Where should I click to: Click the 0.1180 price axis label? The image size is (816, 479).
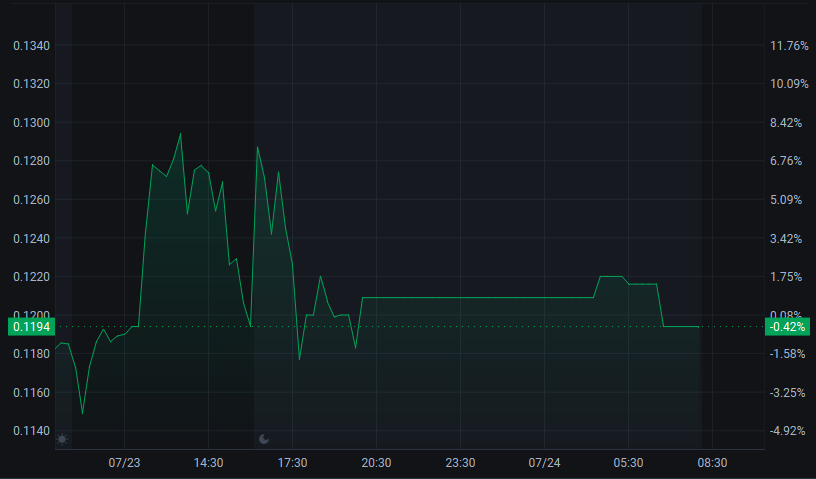31,354
